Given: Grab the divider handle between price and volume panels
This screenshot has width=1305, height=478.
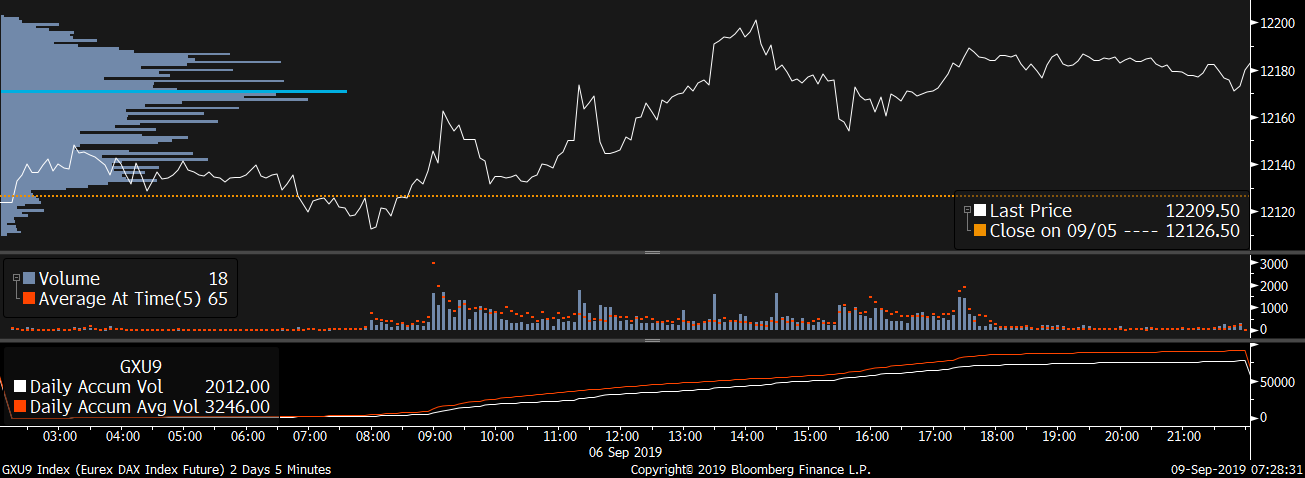Looking at the screenshot, I should (x=652, y=253).
